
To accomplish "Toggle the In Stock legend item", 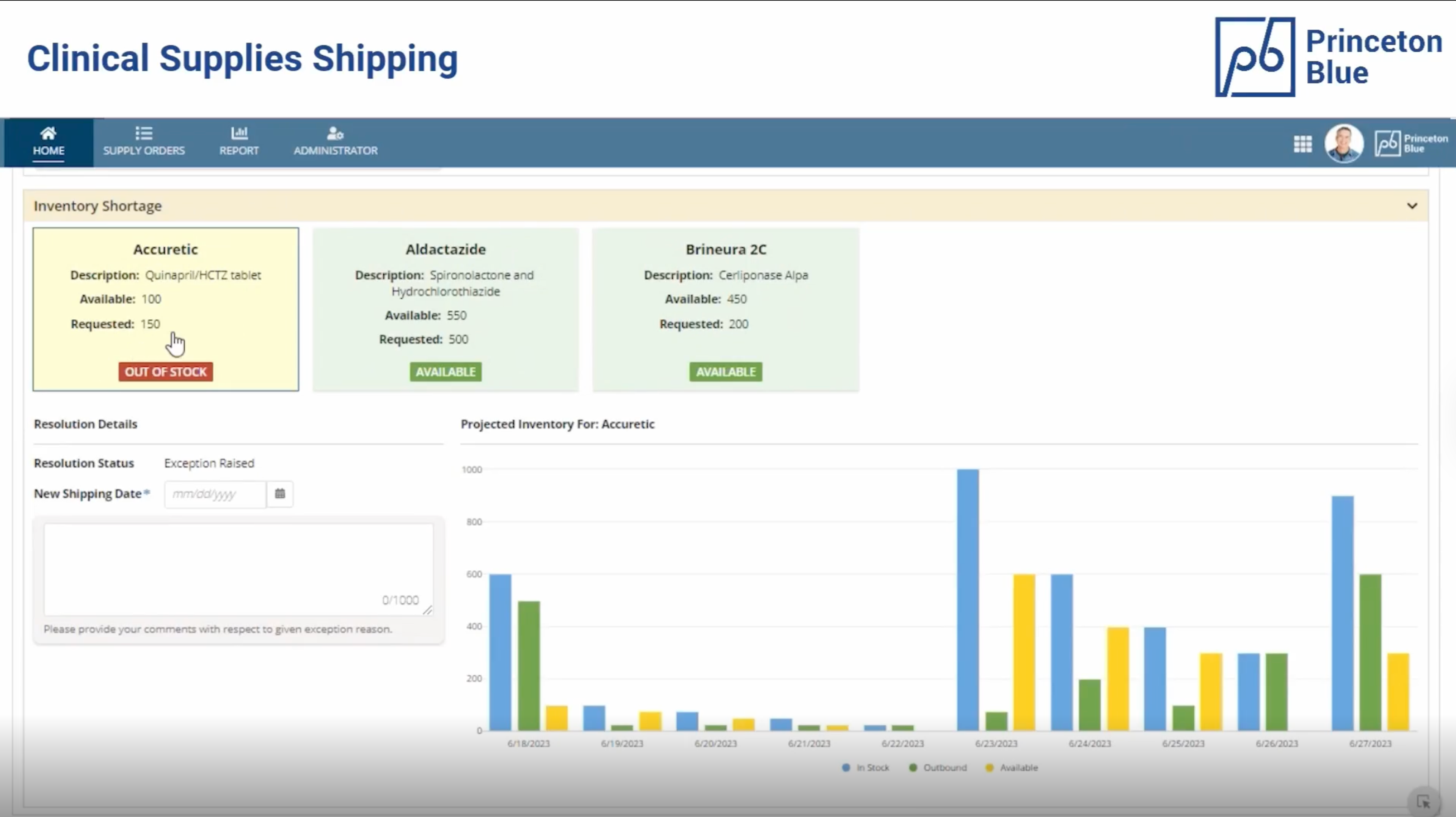I will (x=865, y=768).
